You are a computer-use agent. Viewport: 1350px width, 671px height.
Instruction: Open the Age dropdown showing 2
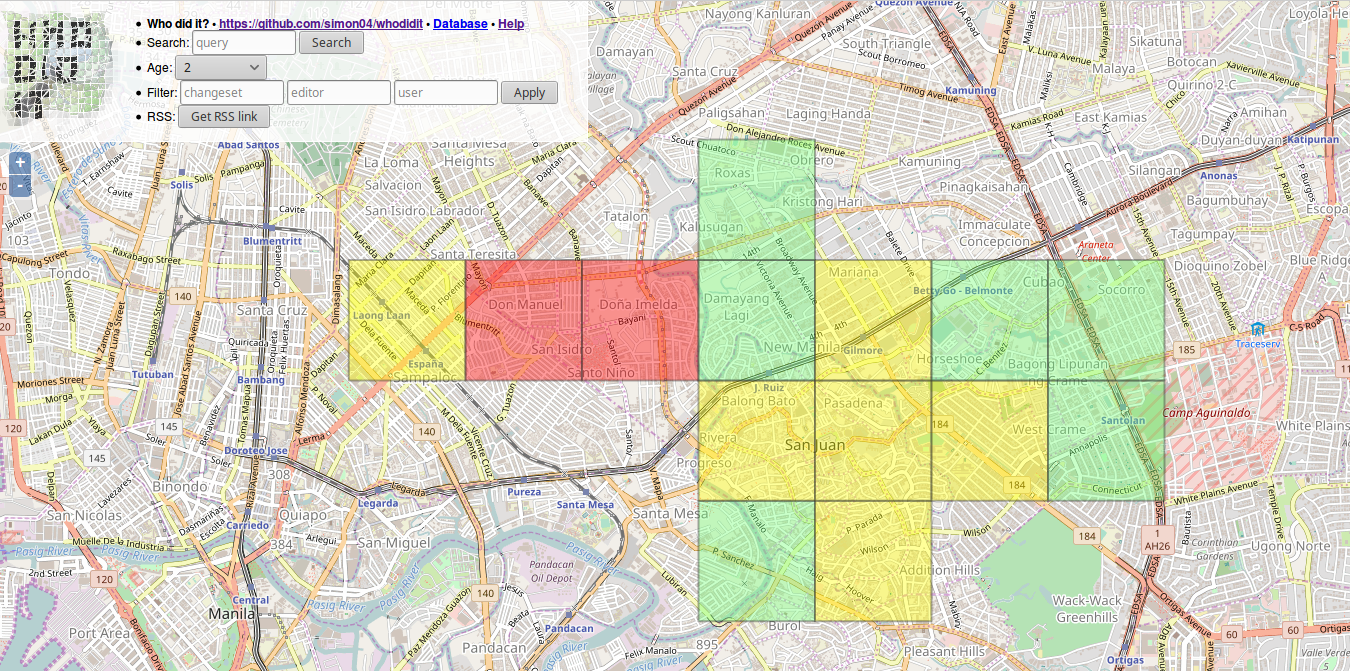click(x=220, y=68)
